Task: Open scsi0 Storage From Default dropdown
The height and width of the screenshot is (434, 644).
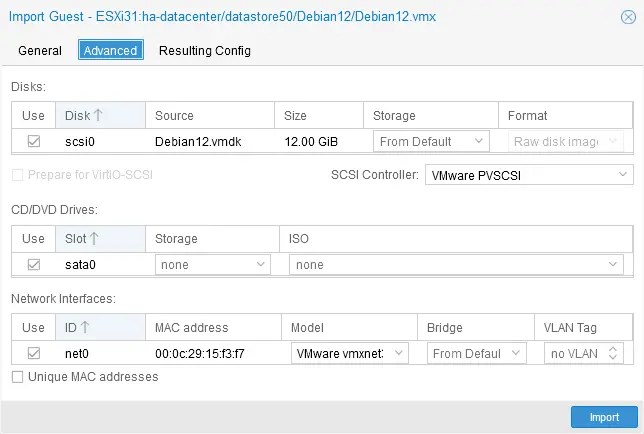Action: click(431, 141)
